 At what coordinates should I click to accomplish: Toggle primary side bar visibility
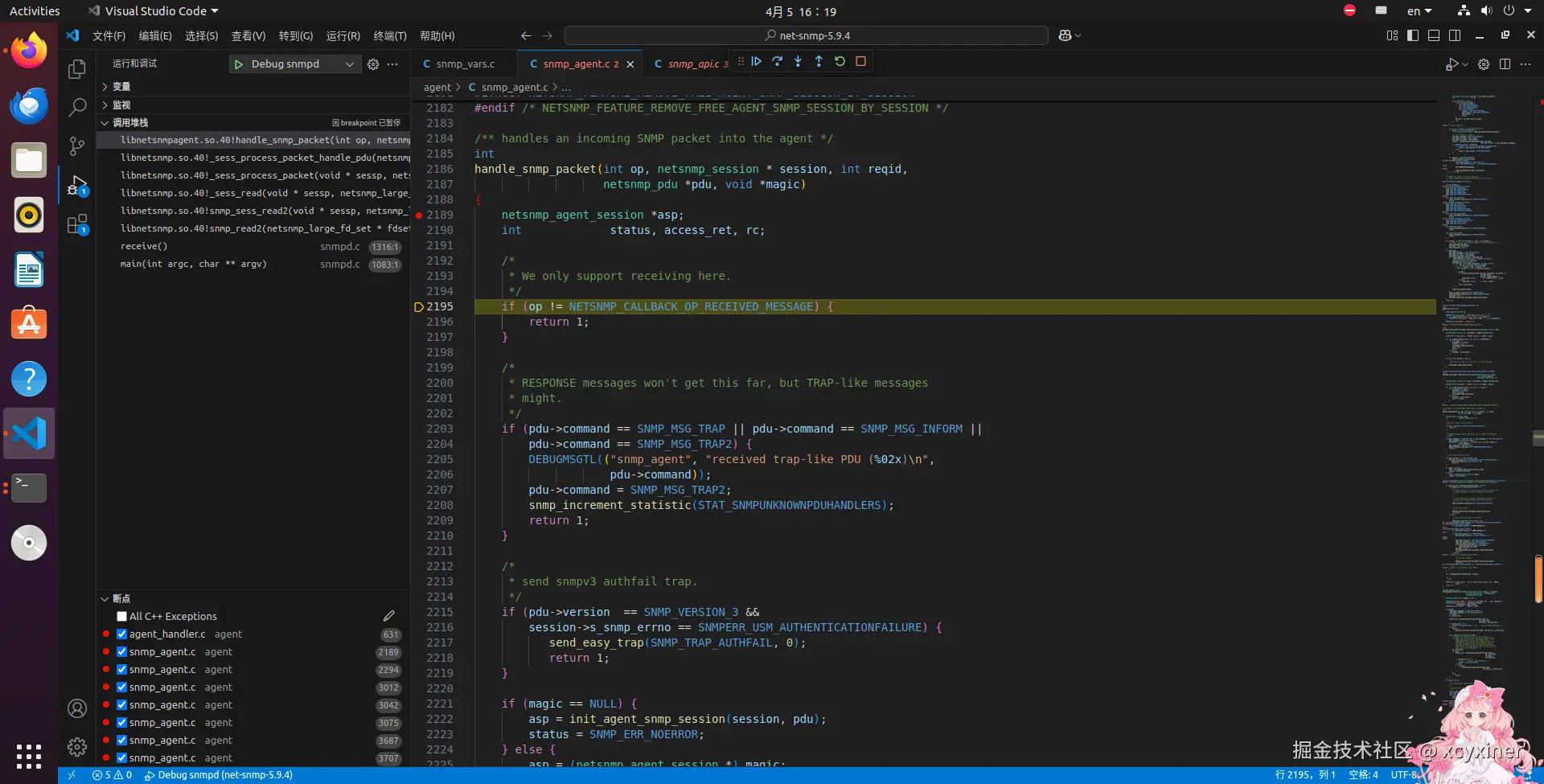pyautogui.click(x=1413, y=35)
